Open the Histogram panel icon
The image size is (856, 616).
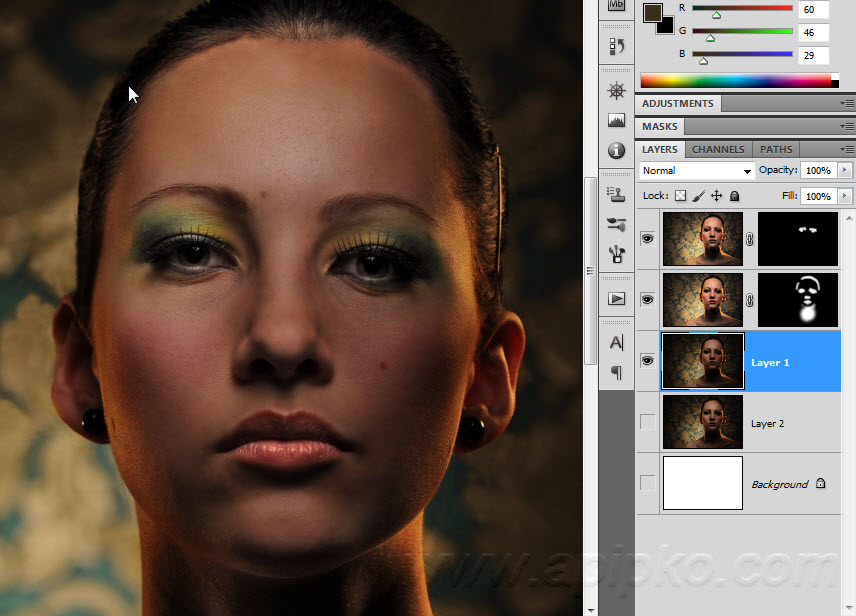click(x=616, y=120)
